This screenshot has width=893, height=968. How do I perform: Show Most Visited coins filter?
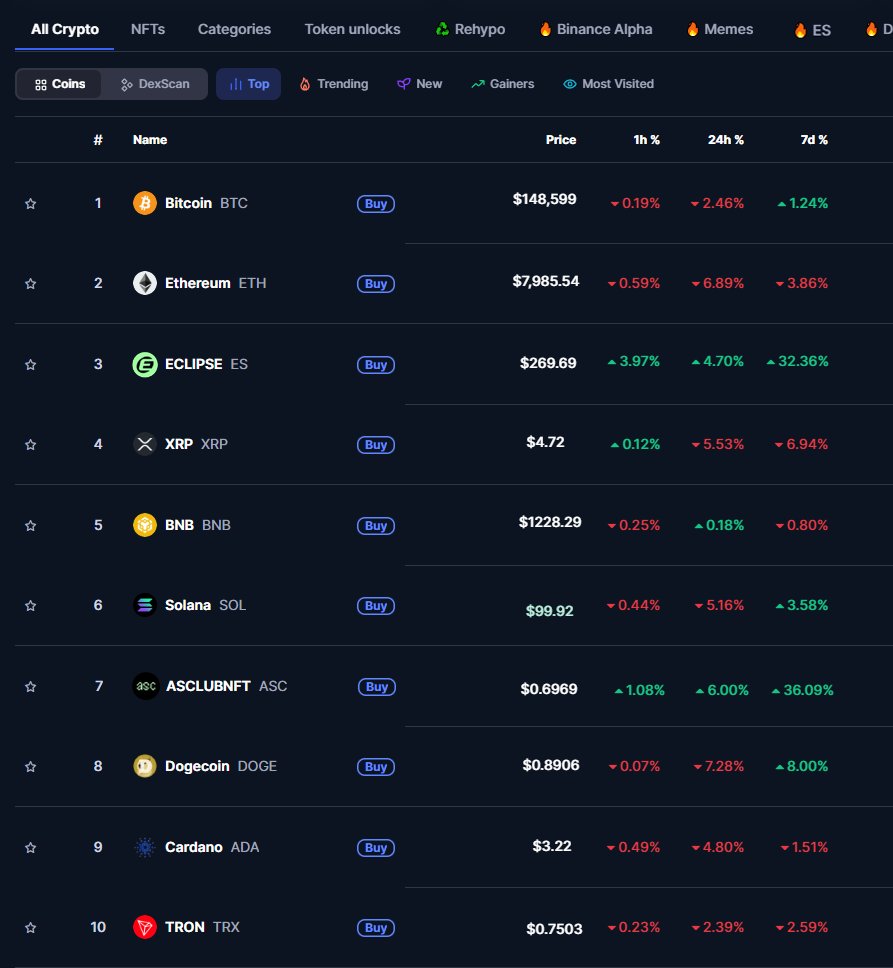pos(608,84)
